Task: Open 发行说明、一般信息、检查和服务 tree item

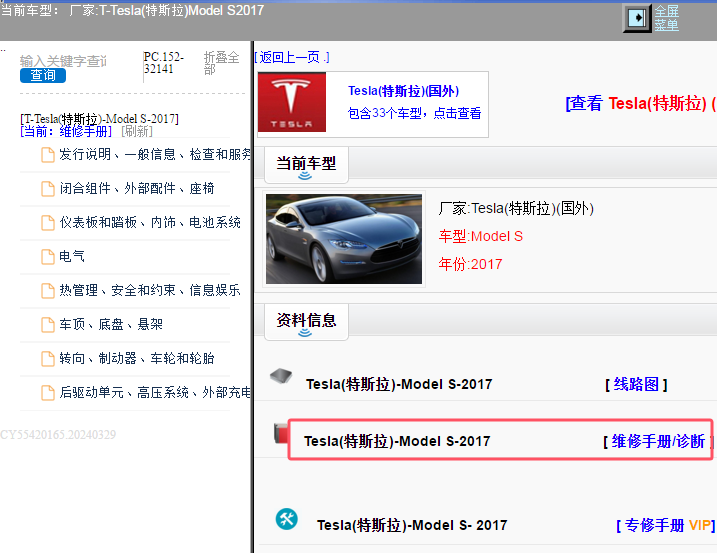Action: (155, 154)
